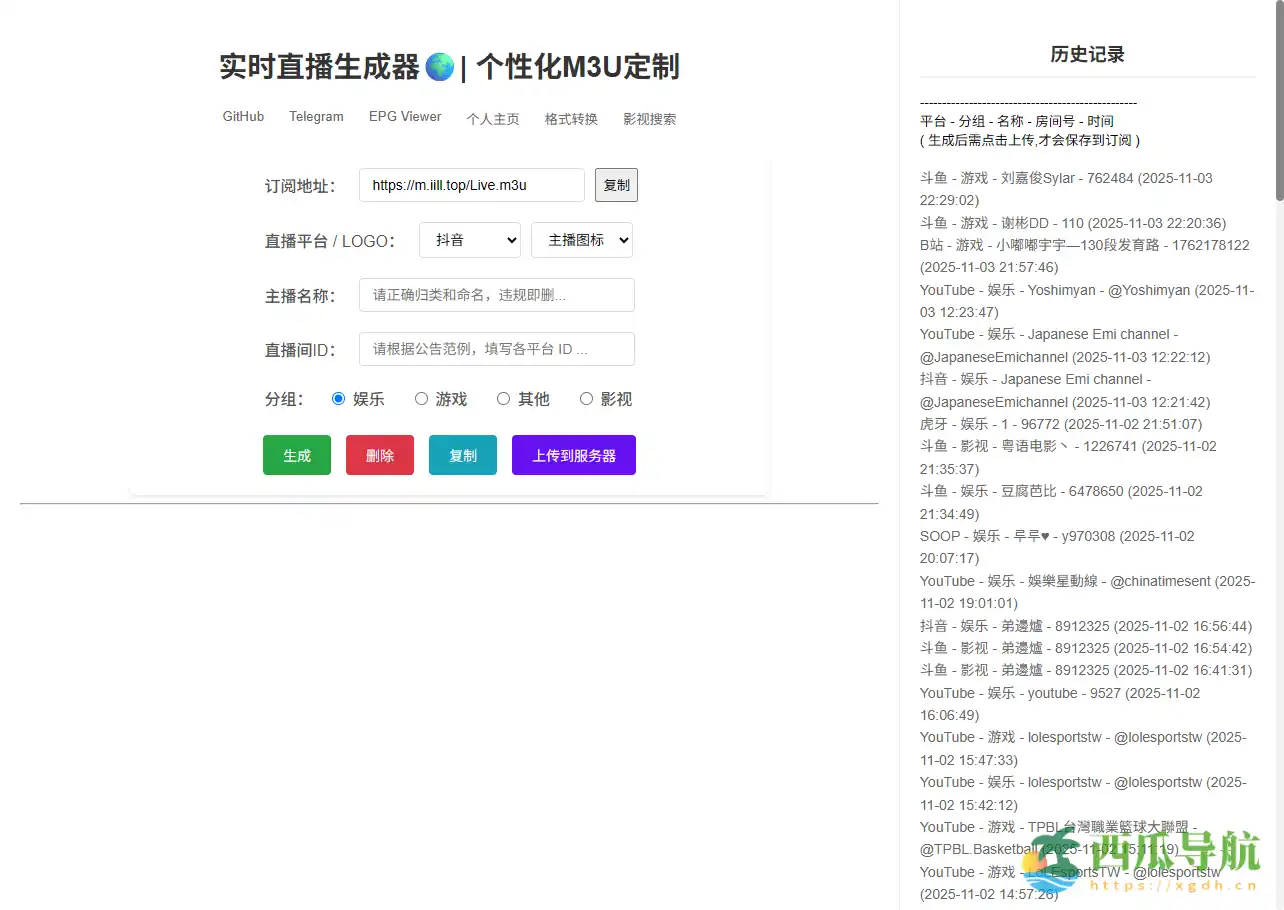The height and width of the screenshot is (910, 1284).
Task: Expand the 主播图标 LOGO dropdown
Action: [x=581, y=240]
